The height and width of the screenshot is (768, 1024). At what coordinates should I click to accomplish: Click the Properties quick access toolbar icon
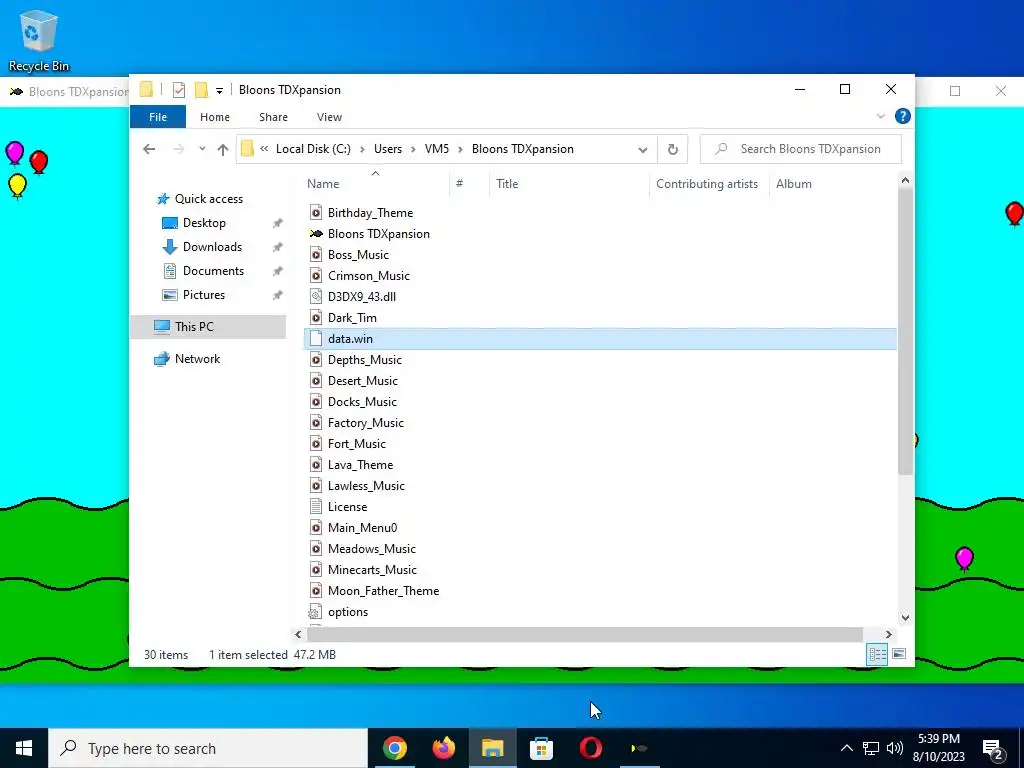pyautogui.click(x=178, y=90)
